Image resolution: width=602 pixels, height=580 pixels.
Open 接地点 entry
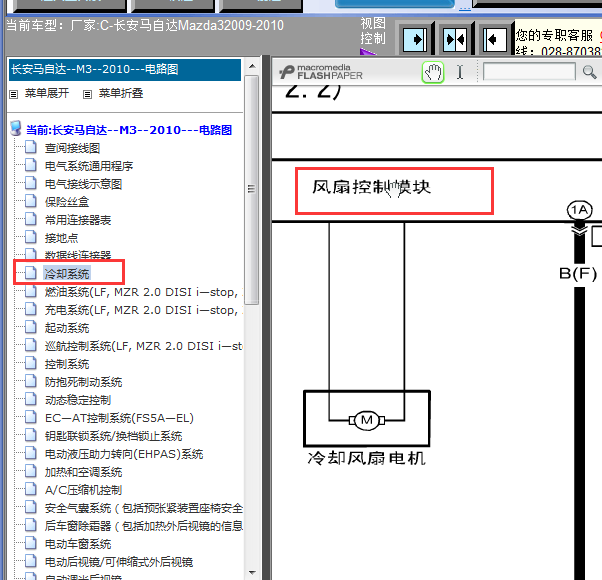coord(61,238)
